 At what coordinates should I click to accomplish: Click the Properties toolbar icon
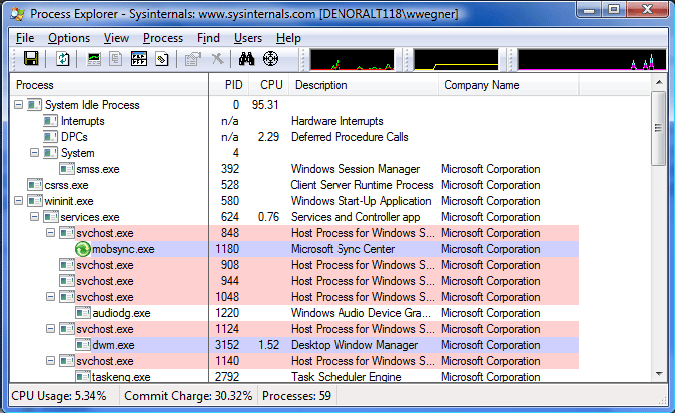pos(193,59)
